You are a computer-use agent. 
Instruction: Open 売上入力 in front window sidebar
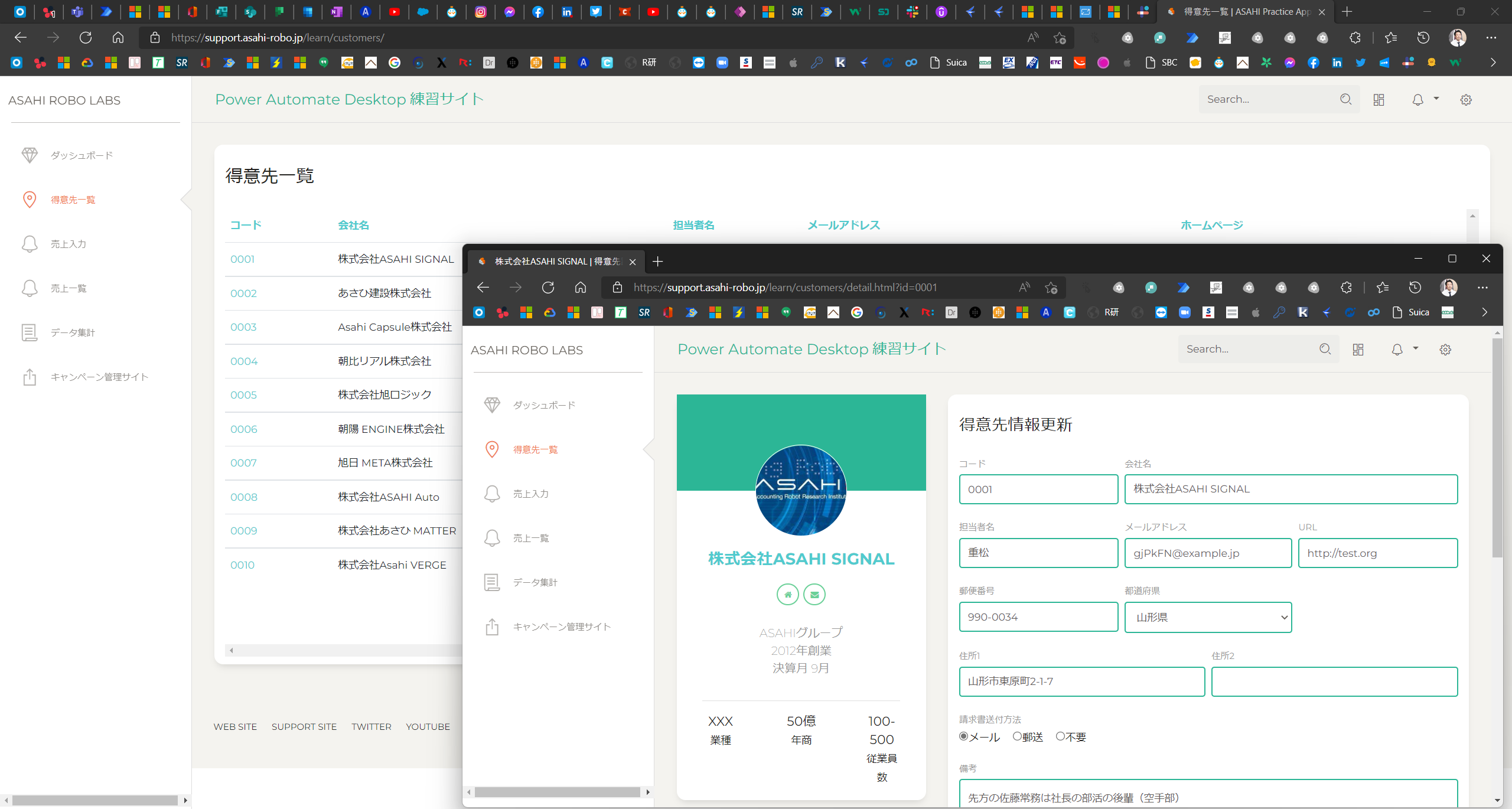530,494
